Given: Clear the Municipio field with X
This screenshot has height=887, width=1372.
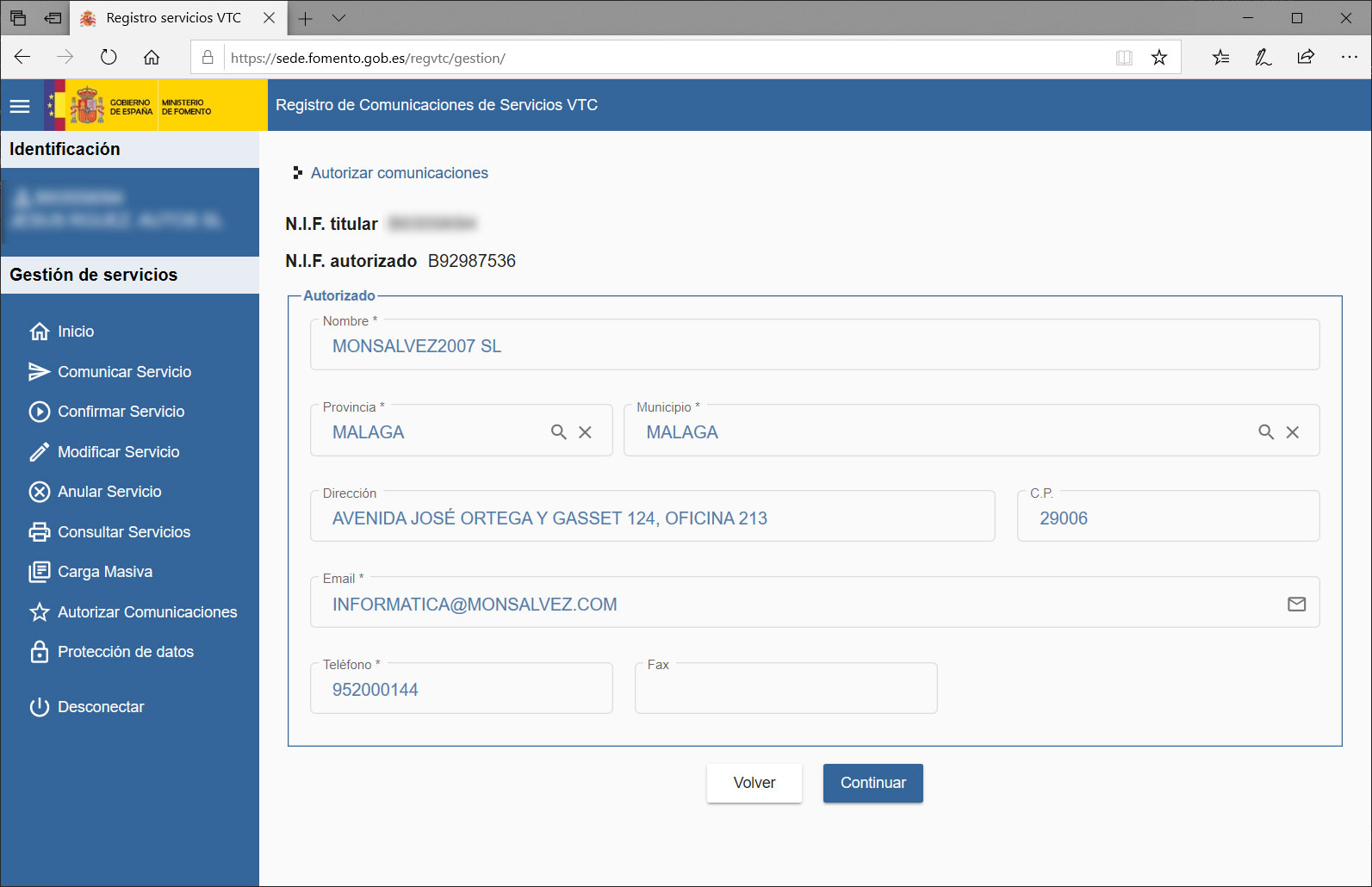Looking at the screenshot, I should pos(1293,432).
